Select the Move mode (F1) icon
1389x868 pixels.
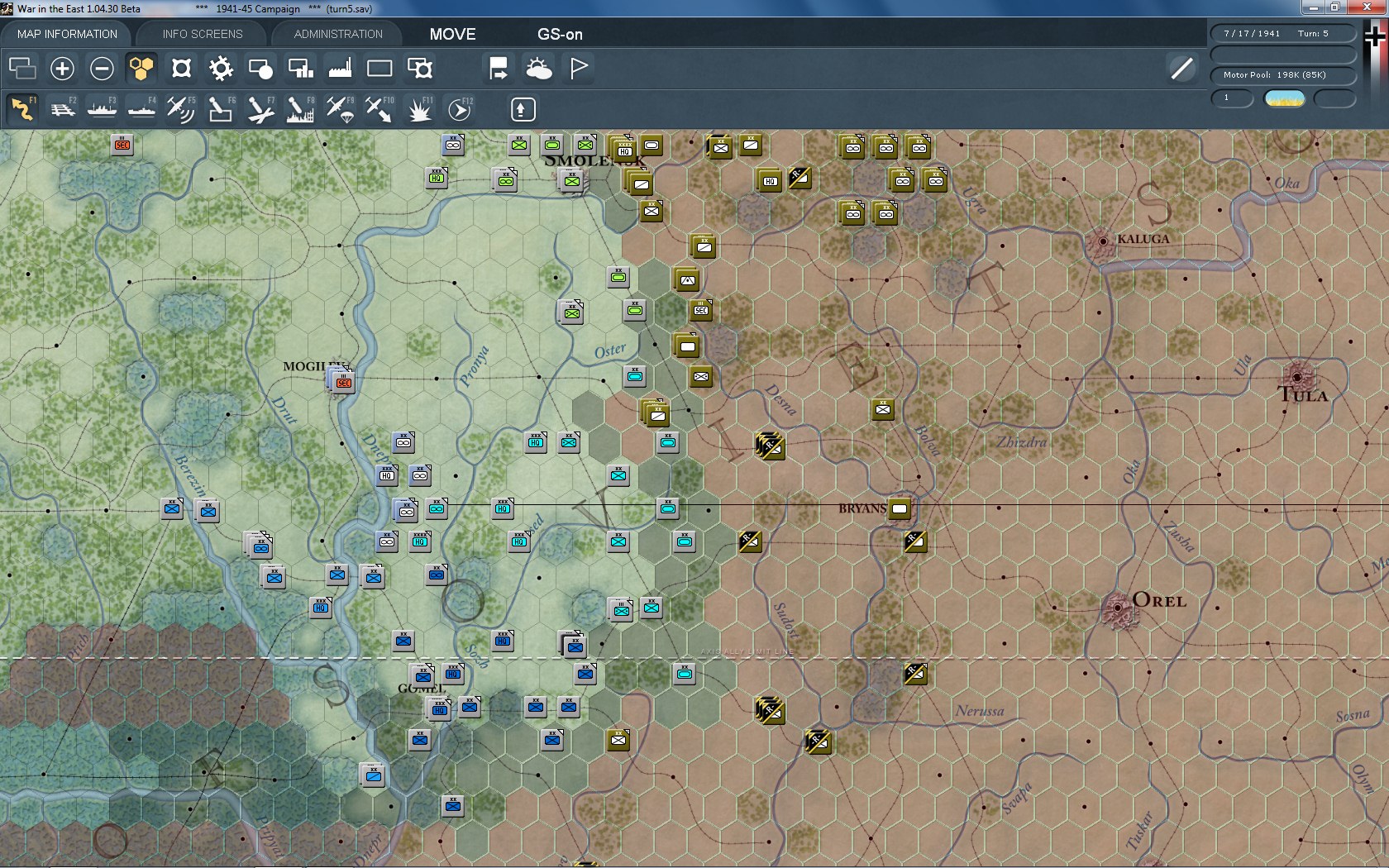22,109
